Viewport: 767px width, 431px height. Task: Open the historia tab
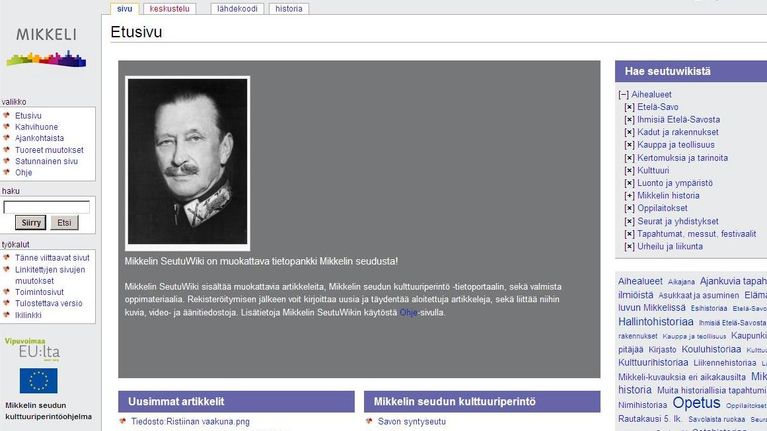tap(289, 9)
